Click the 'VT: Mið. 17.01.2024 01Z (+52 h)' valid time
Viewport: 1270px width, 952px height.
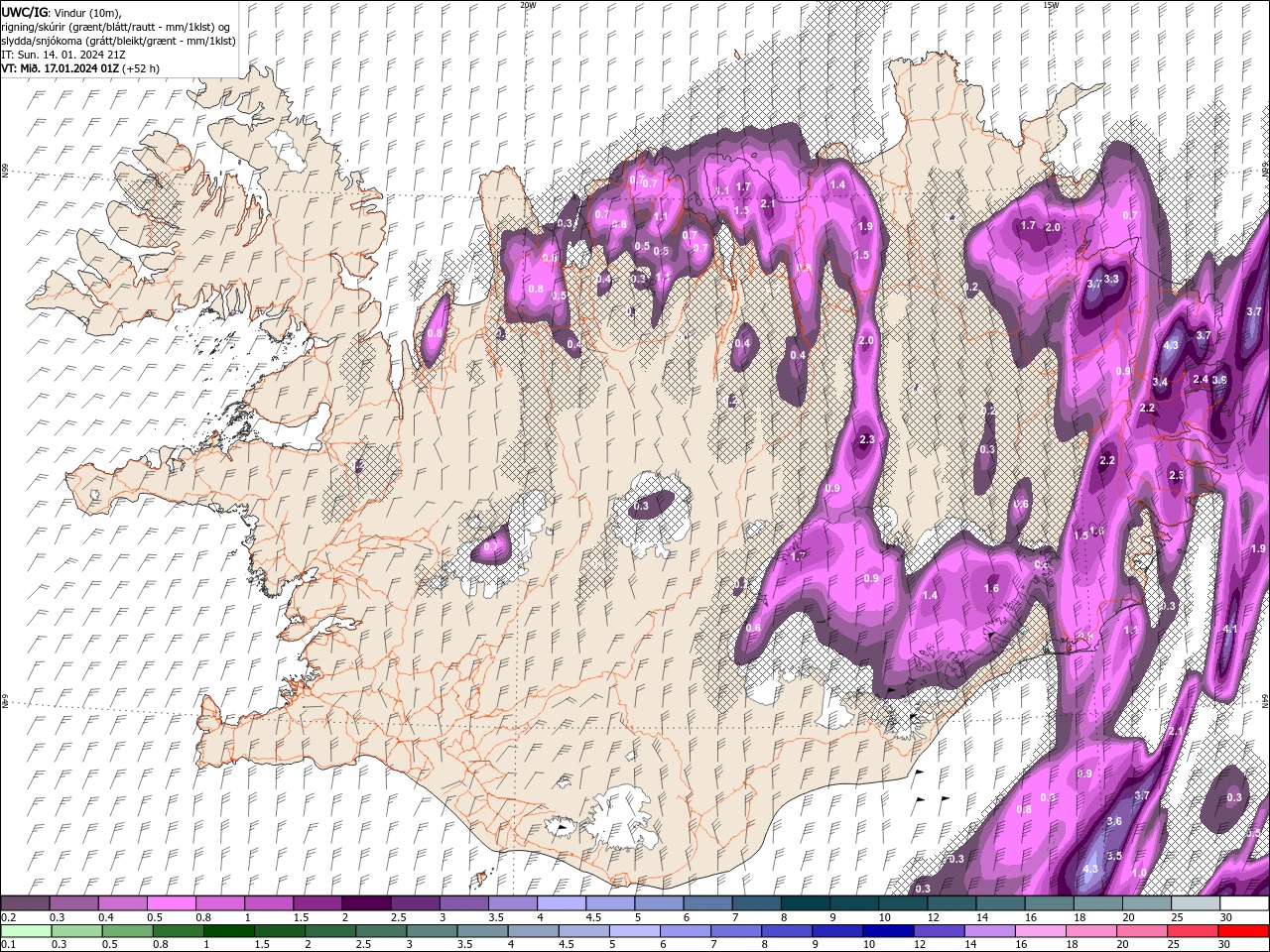pyautogui.click(x=80, y=68)
